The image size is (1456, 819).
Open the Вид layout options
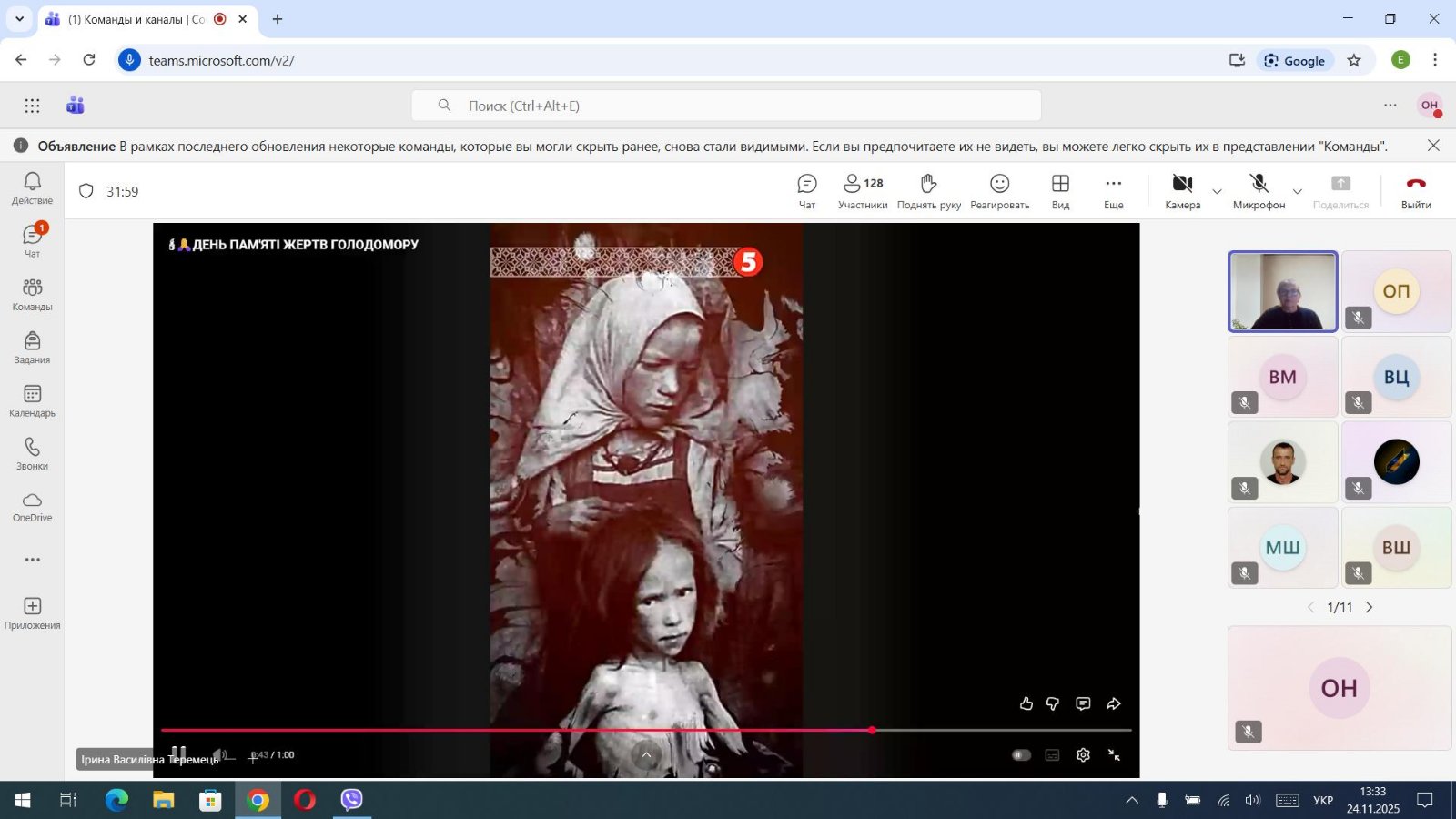click(1060, 191)
